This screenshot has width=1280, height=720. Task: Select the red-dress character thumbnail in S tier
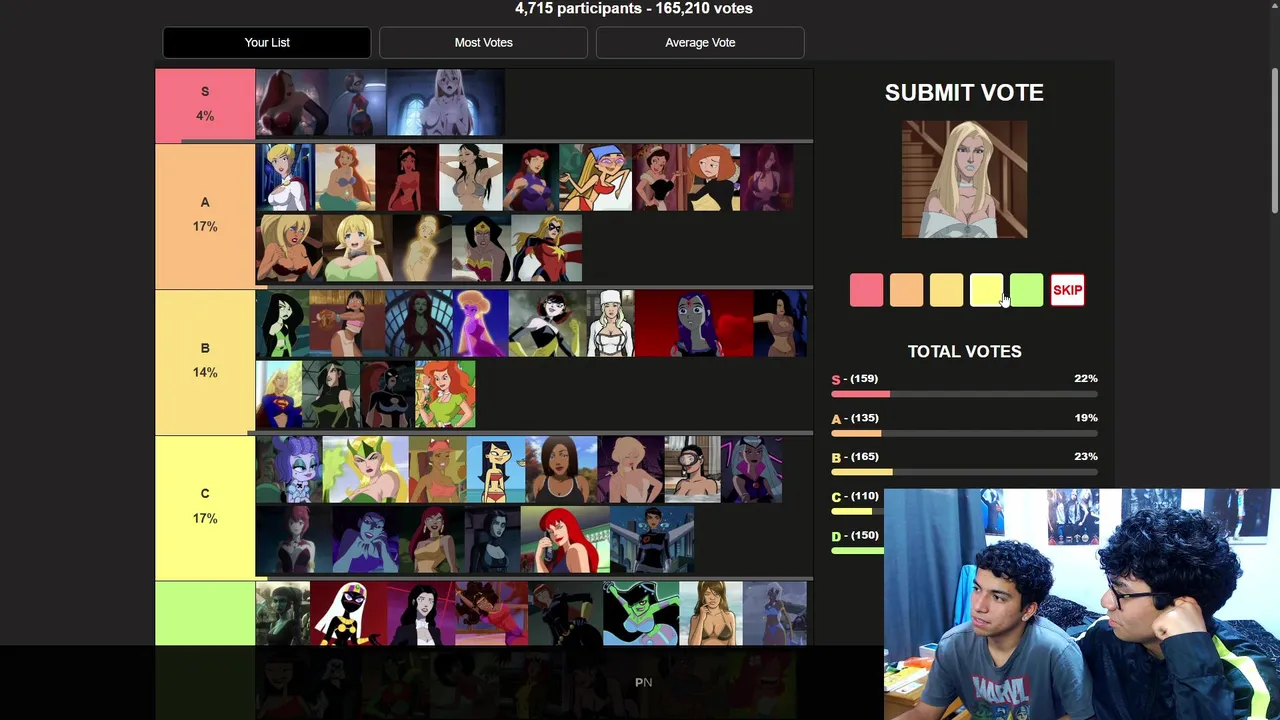pyautogui.click(x=292, y=103)
